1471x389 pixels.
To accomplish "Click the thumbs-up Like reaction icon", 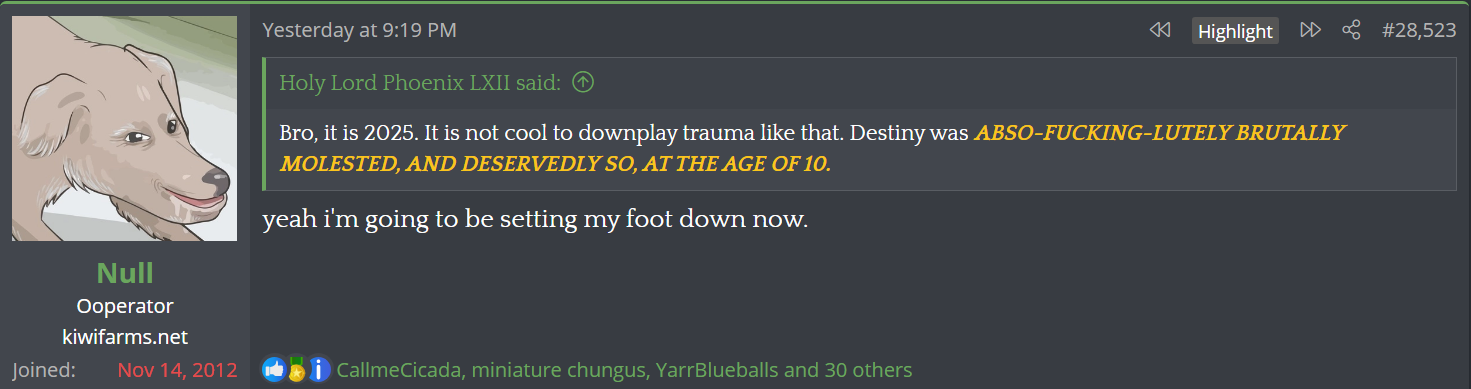I will (x=273, y=370).
